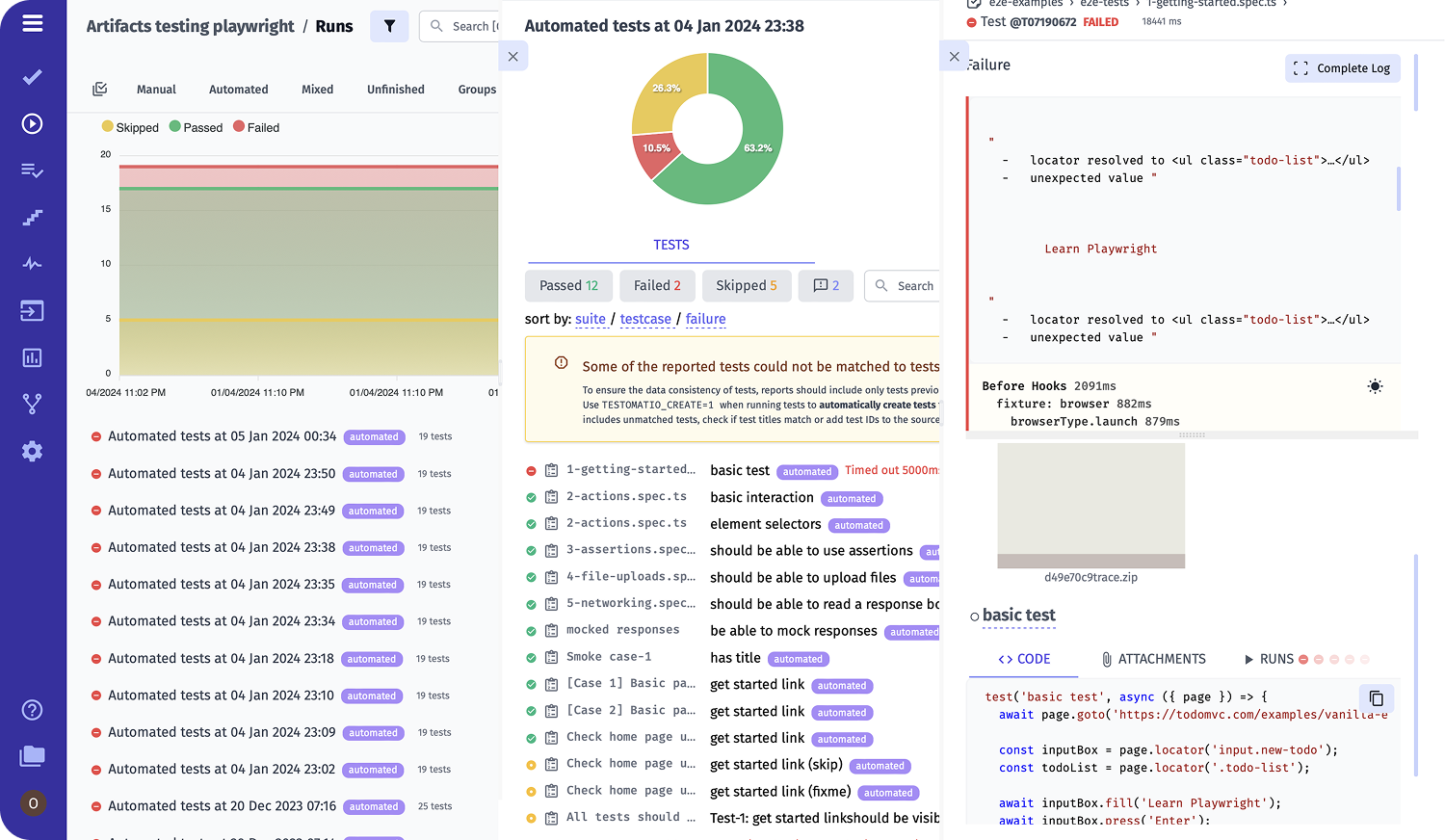Click the copy code icon in the CODE panel
Viewport: 1445px width, 840px height.
(1376, 697)
